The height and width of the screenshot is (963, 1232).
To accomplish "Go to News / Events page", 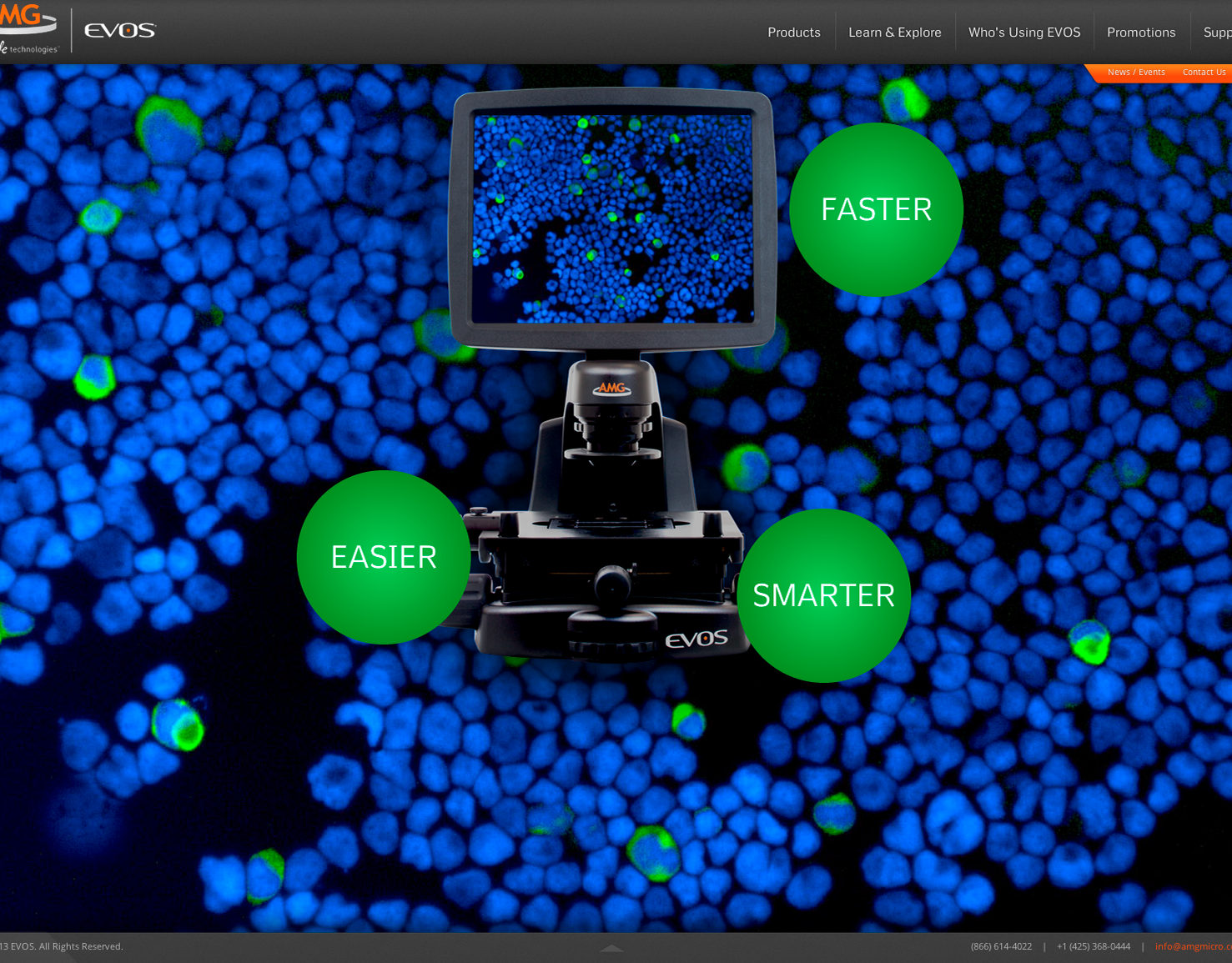I will pyautogui.click(x=1136, y=73).
